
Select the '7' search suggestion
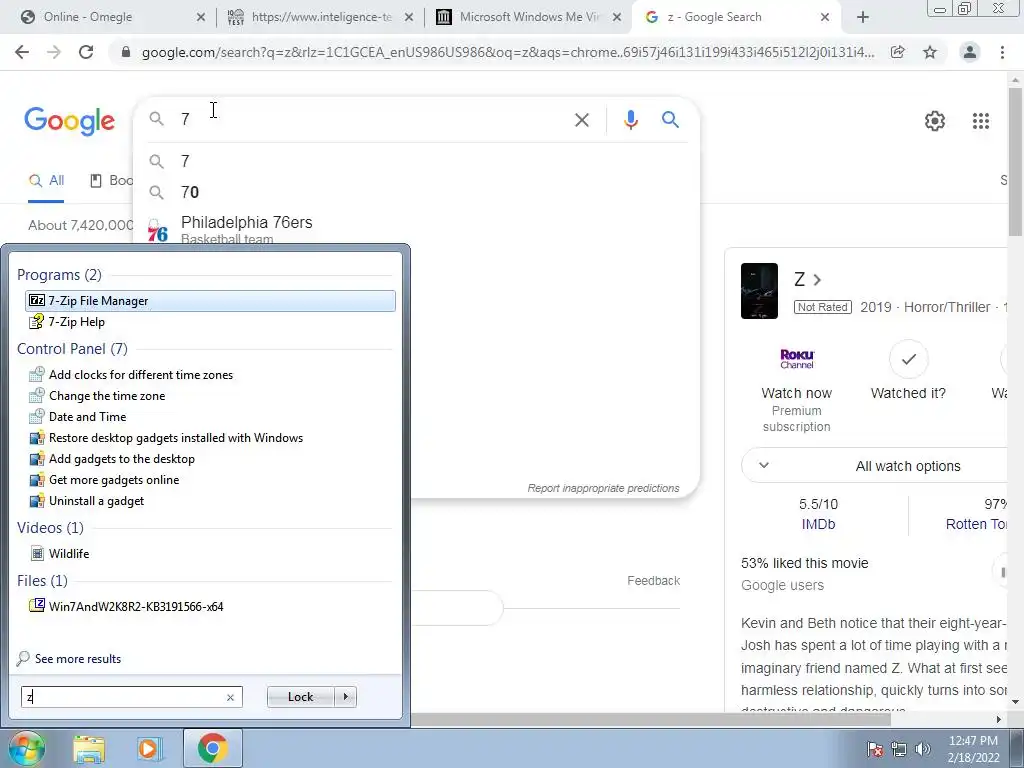click(x=416, y=161)
